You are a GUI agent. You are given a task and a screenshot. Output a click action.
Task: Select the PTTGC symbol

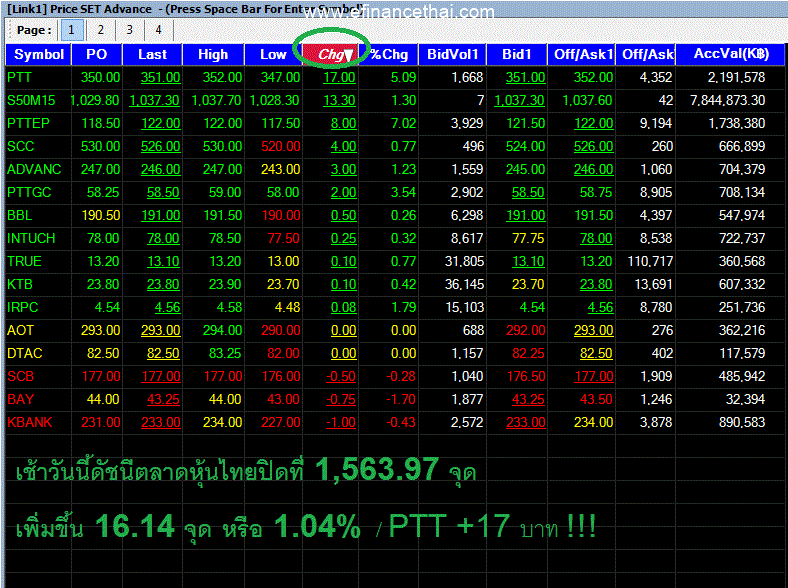(x=29, y=192)
